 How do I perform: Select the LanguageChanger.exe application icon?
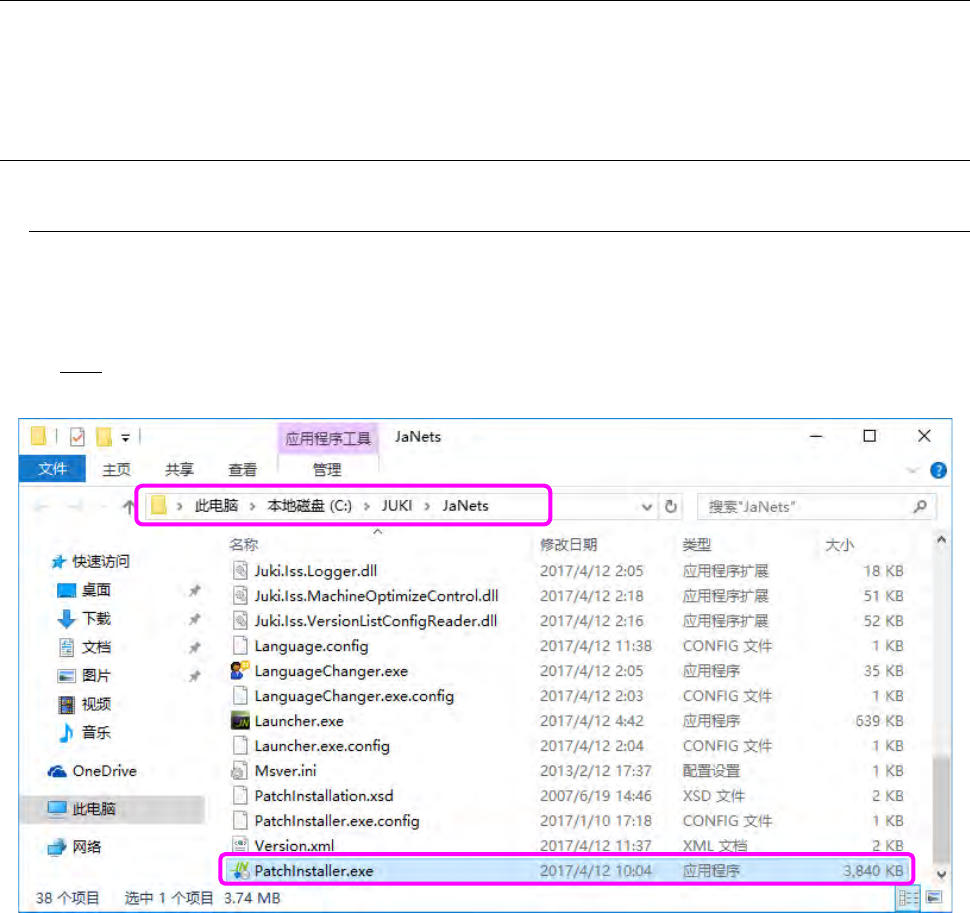(240, 671)
